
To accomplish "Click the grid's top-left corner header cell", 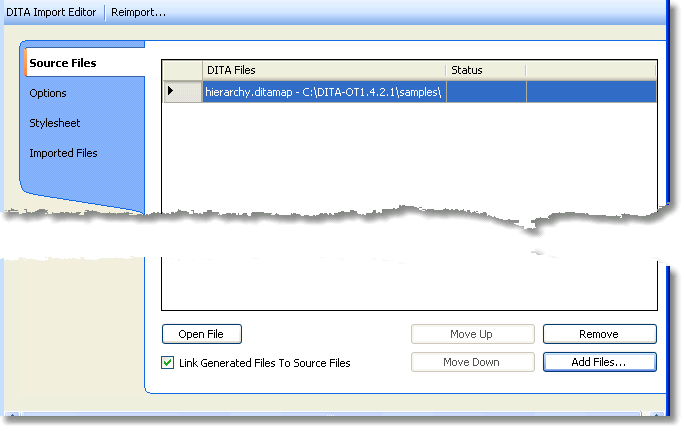I will tap(181, 70).
